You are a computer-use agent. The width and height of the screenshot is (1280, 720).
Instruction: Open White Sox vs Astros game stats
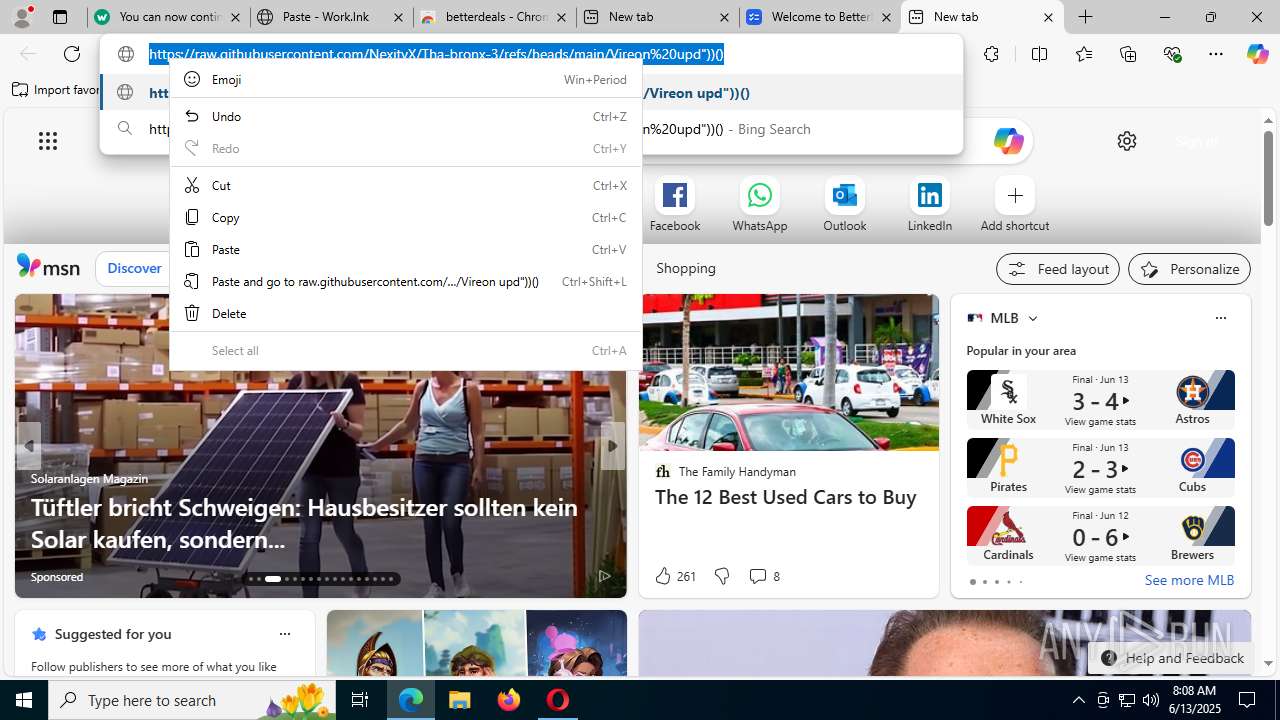[x=1100, y=400]
